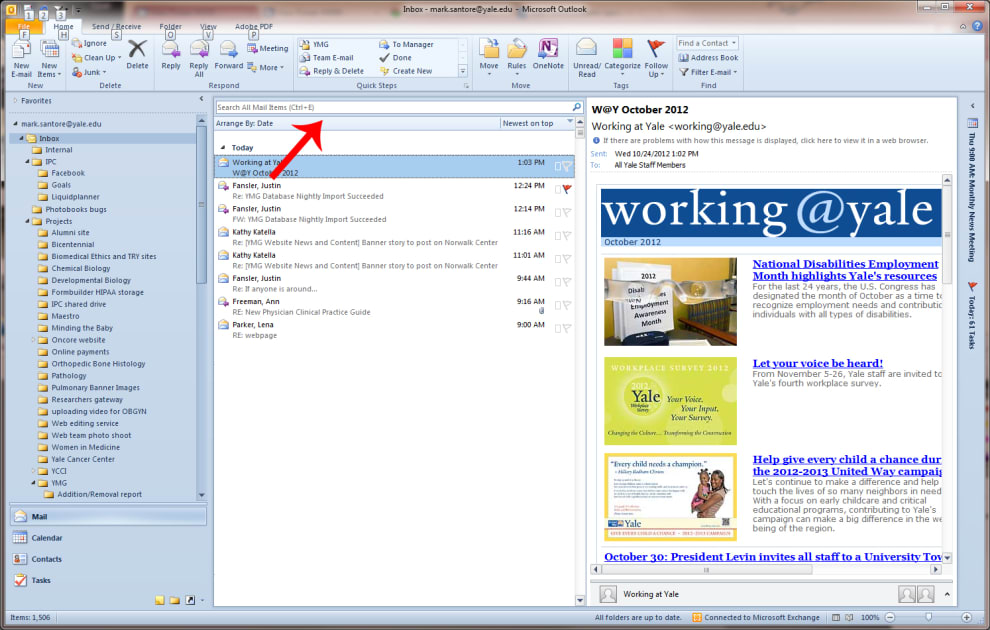Viewport: 990px width, 630px height.
Task: Switch to the Send / Receive tab
Action: pos(116,27)
